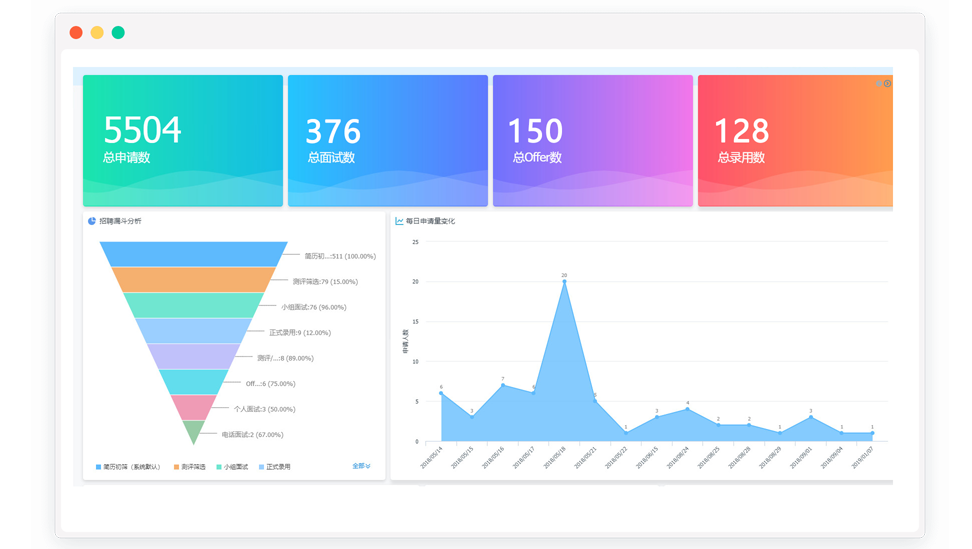Viewport: 972px width, 549px height.
Task: Click the data point labeled 4 for 2018/08/24
Action: click(687, 410)
